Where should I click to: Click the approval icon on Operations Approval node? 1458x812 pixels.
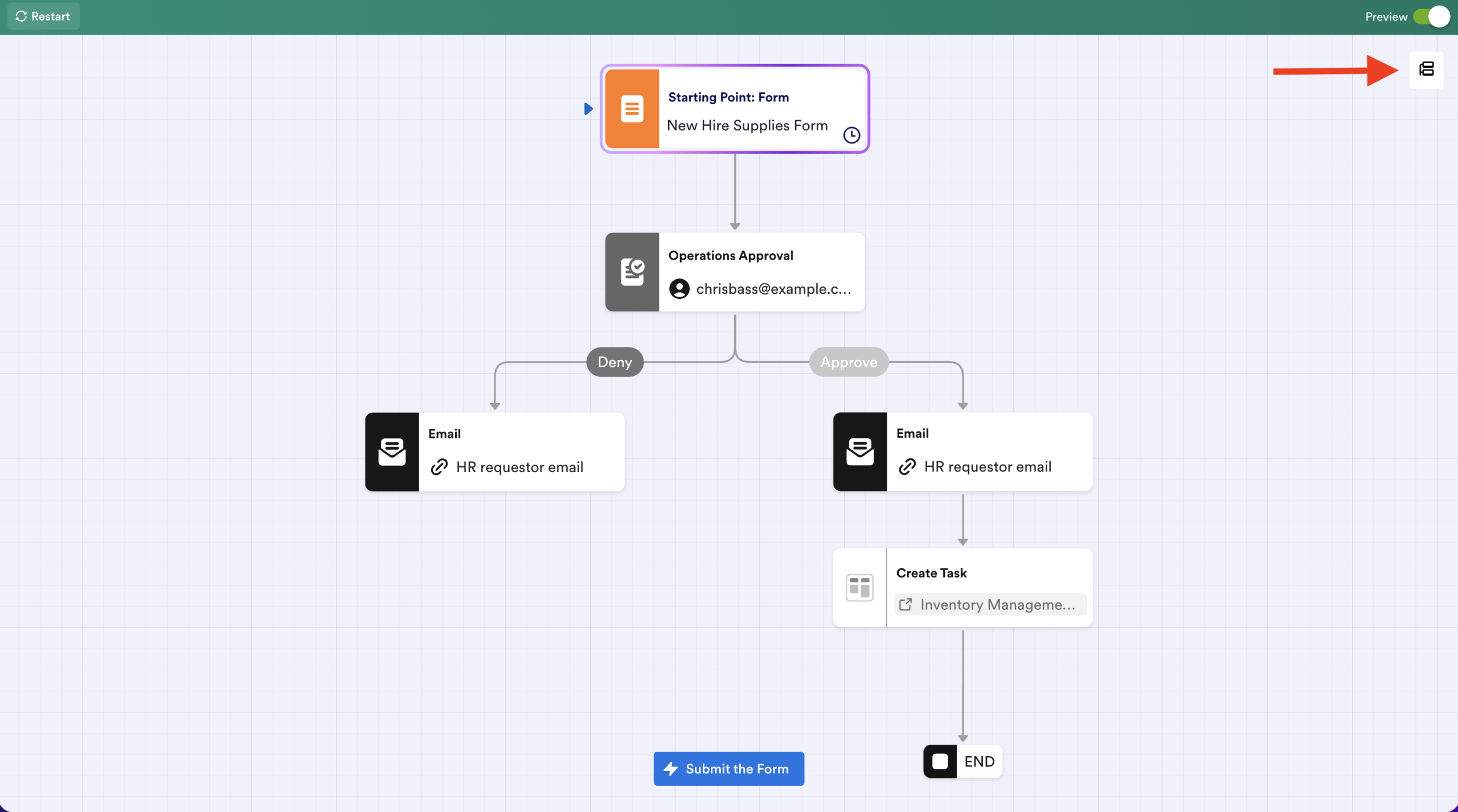tap(632, 272)
